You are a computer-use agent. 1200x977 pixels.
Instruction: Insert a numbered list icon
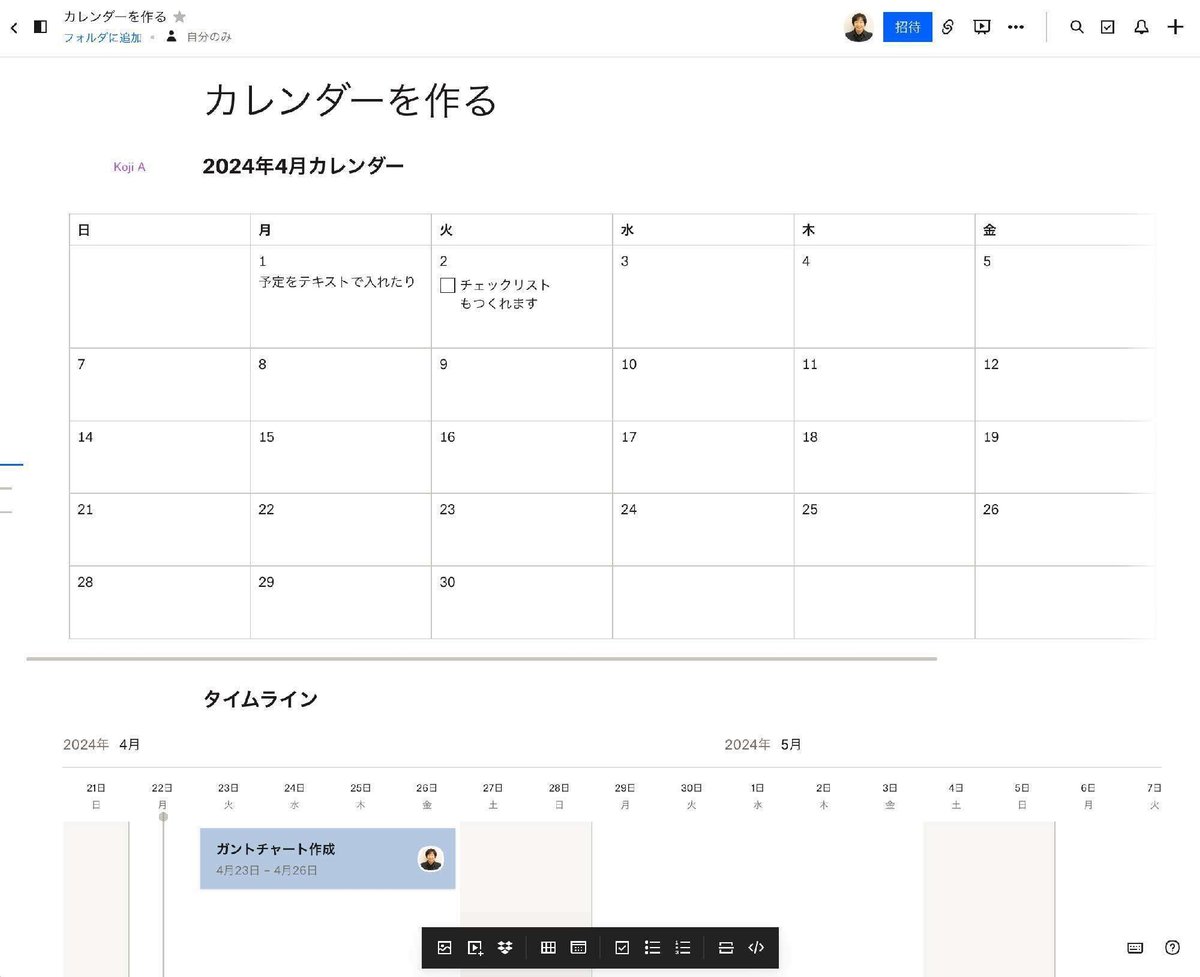(683, 947)
